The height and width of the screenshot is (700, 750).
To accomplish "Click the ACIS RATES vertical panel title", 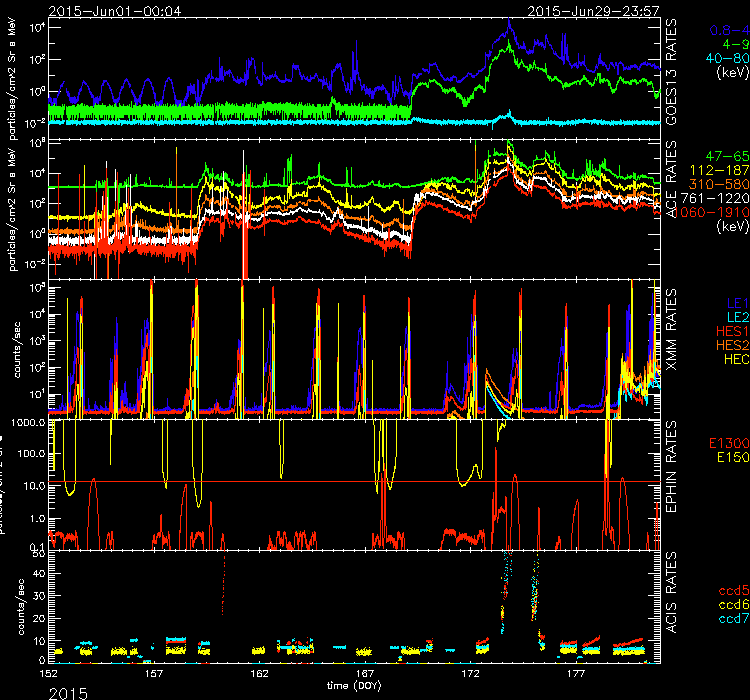I will click(672, 607).
